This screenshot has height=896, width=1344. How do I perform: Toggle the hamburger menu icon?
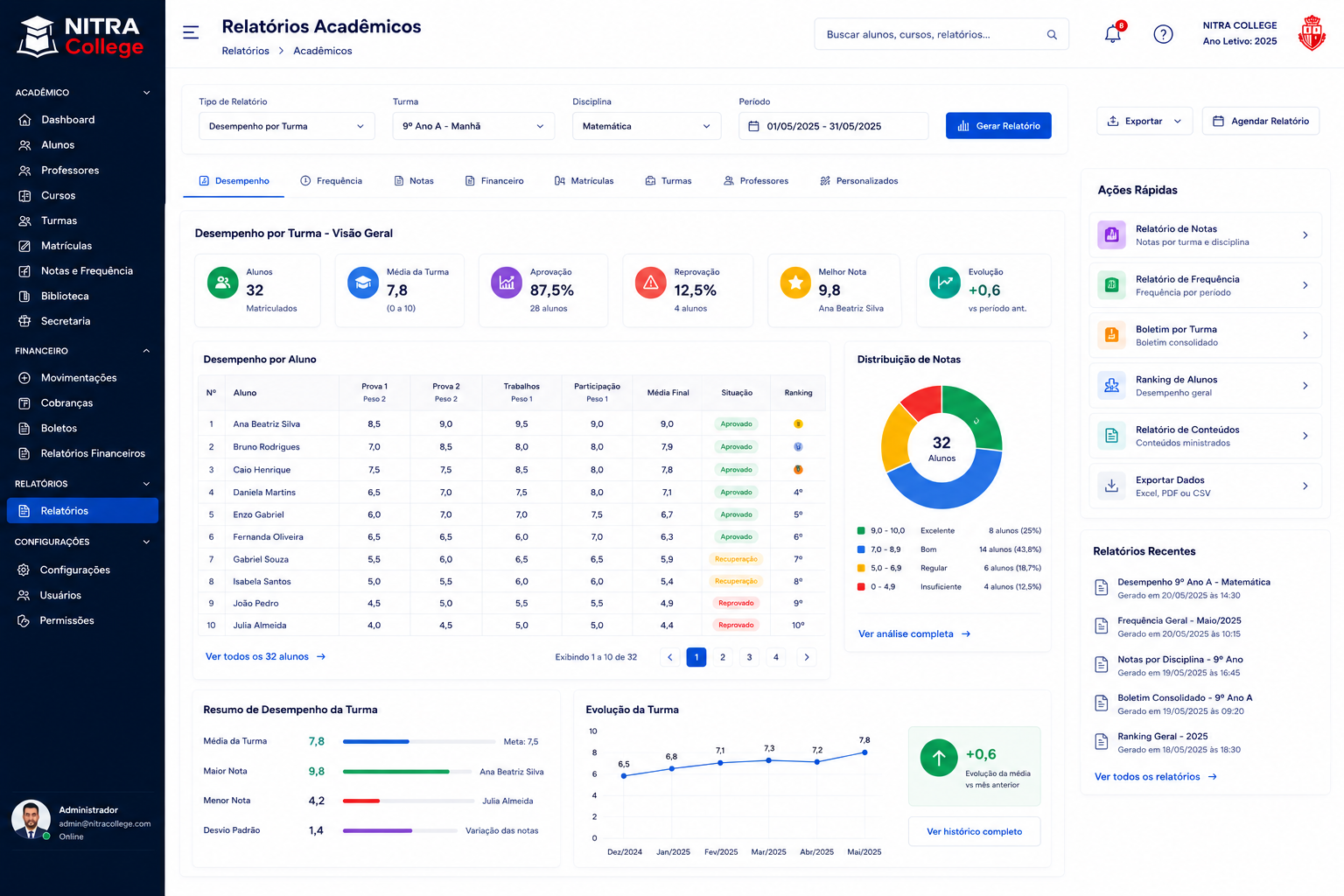pos(191,32)
